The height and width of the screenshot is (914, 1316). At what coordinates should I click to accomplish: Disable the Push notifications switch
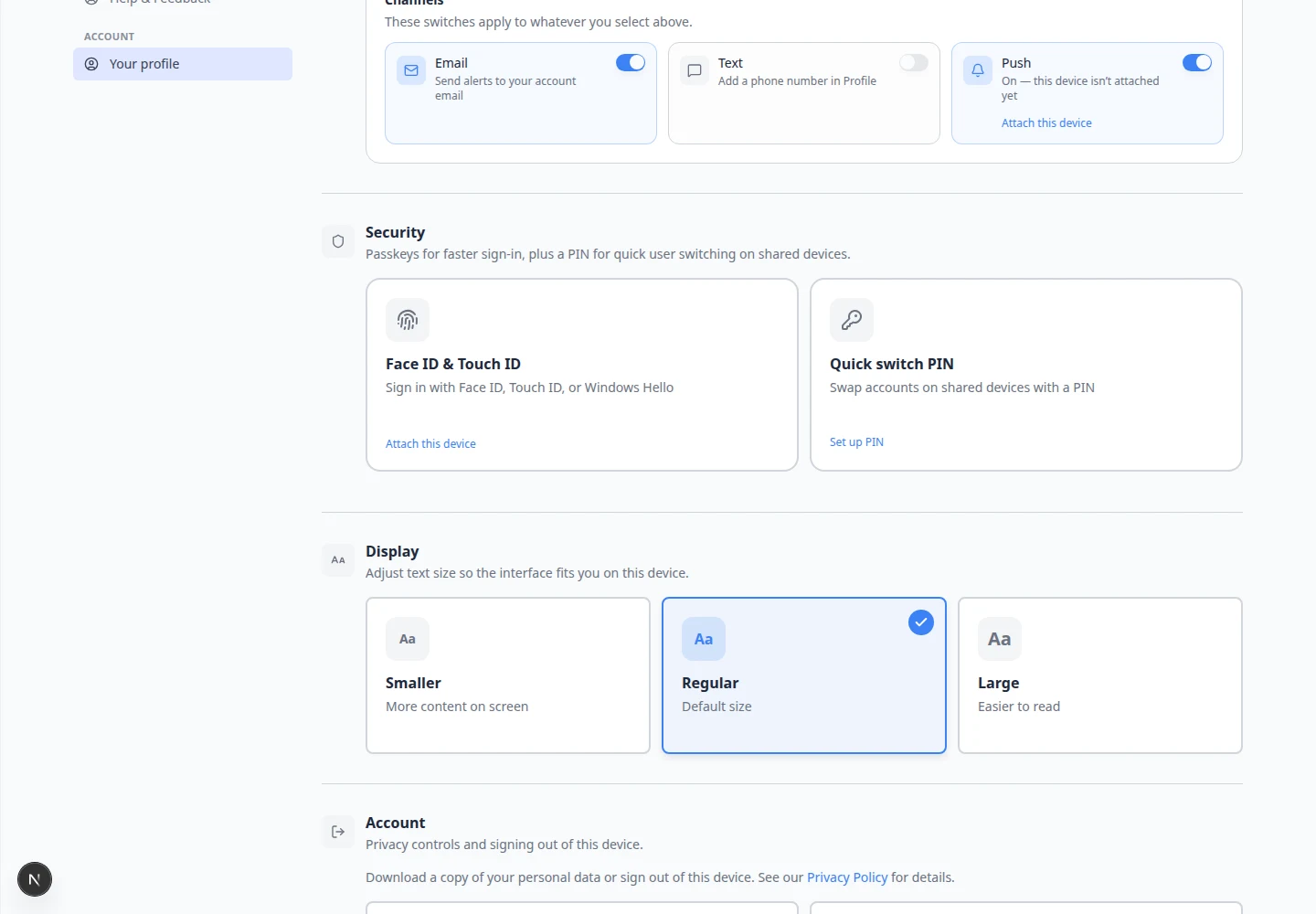pos(1197,62)
